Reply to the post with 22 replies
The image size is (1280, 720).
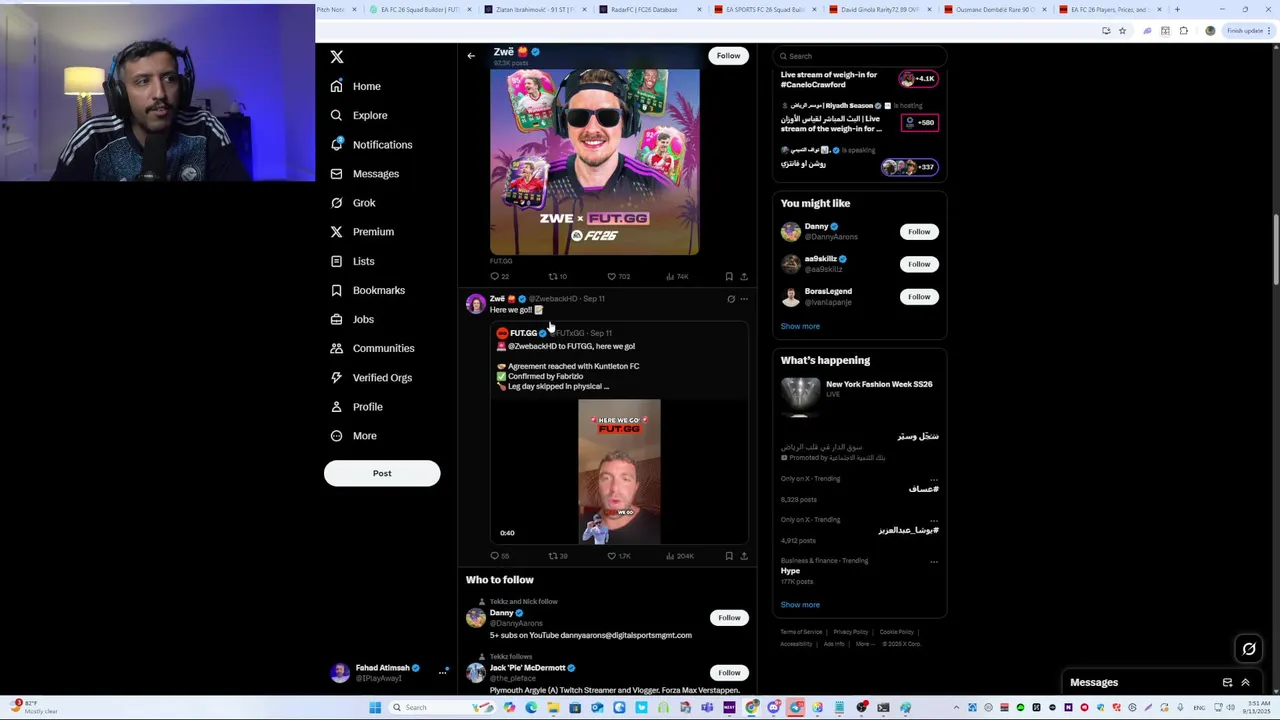click(x=499, y=276)
